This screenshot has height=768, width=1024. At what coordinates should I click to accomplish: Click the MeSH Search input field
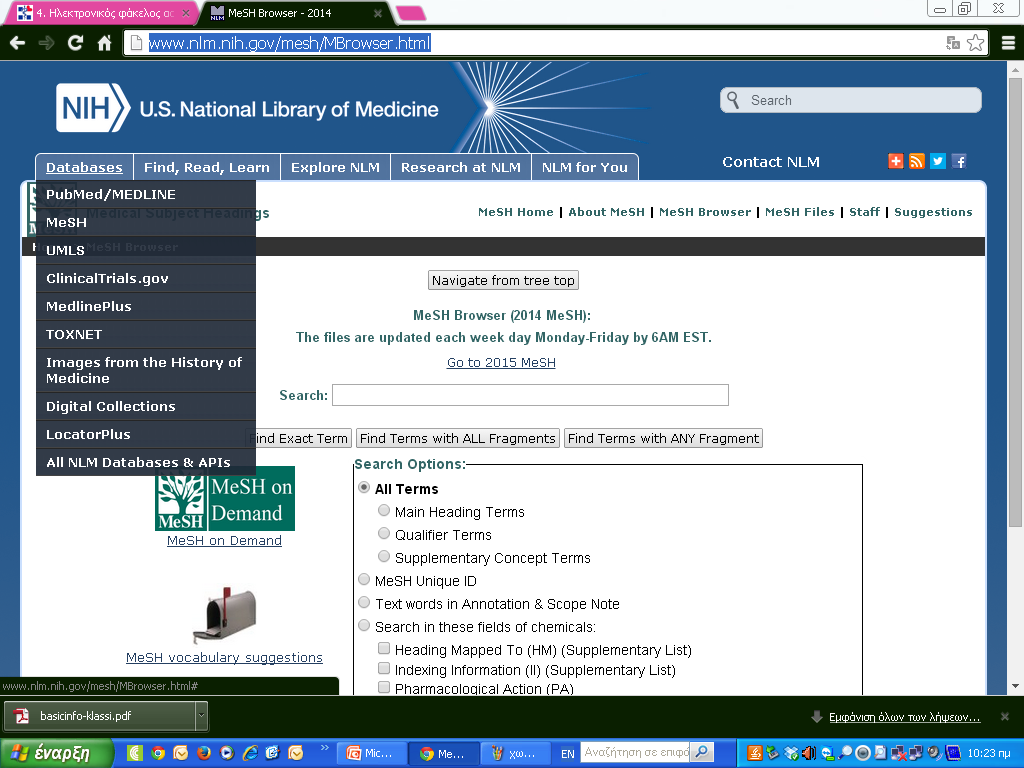coord(530,395)
